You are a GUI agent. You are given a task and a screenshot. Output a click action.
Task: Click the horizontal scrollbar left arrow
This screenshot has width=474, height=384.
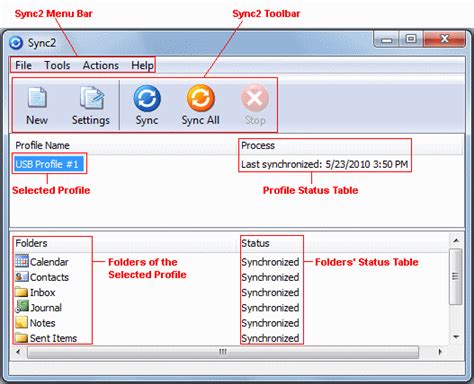pyautogui.click(x=18, y=352)
